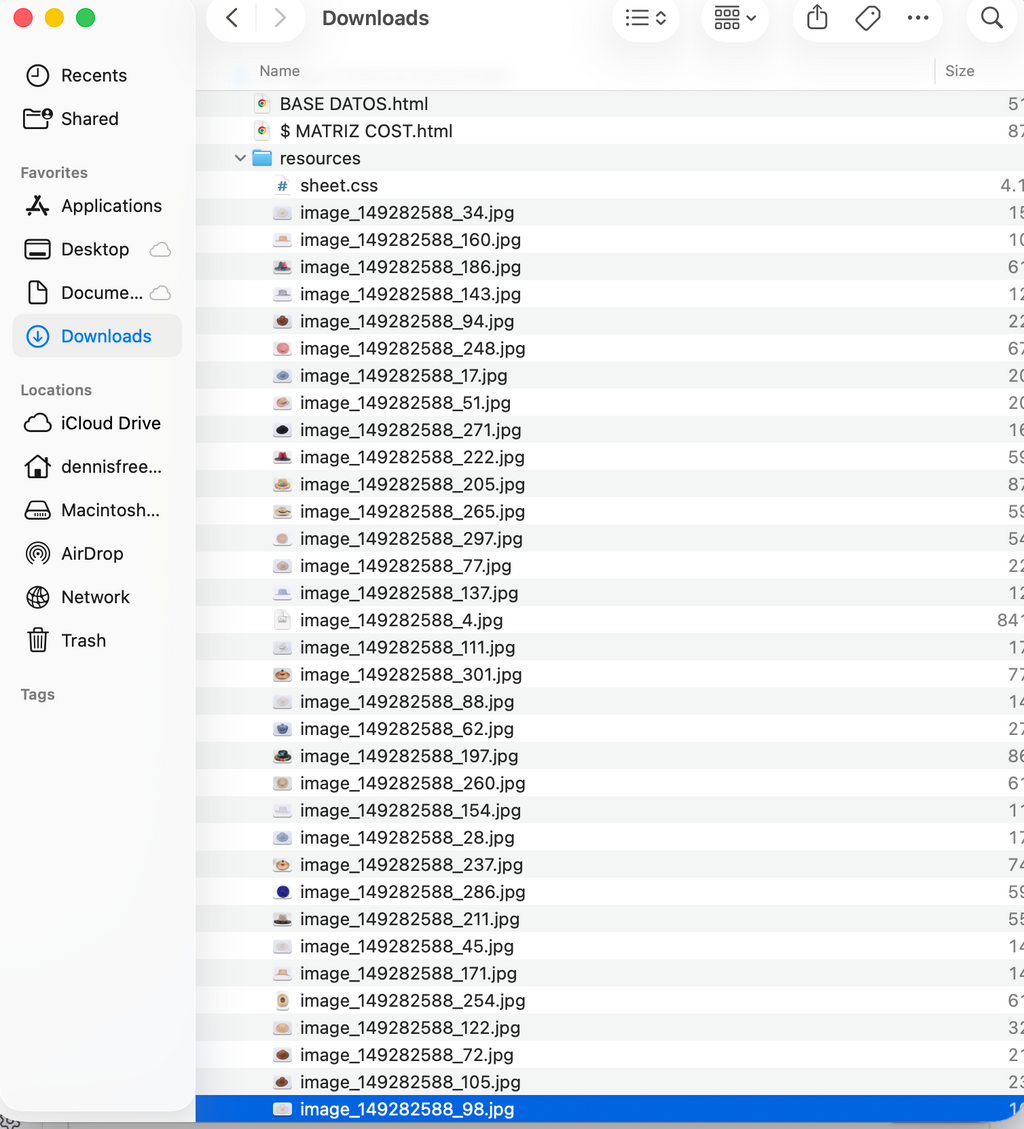Open iCloud Drive location
1024x1129 pixels.
click(110, 423)
